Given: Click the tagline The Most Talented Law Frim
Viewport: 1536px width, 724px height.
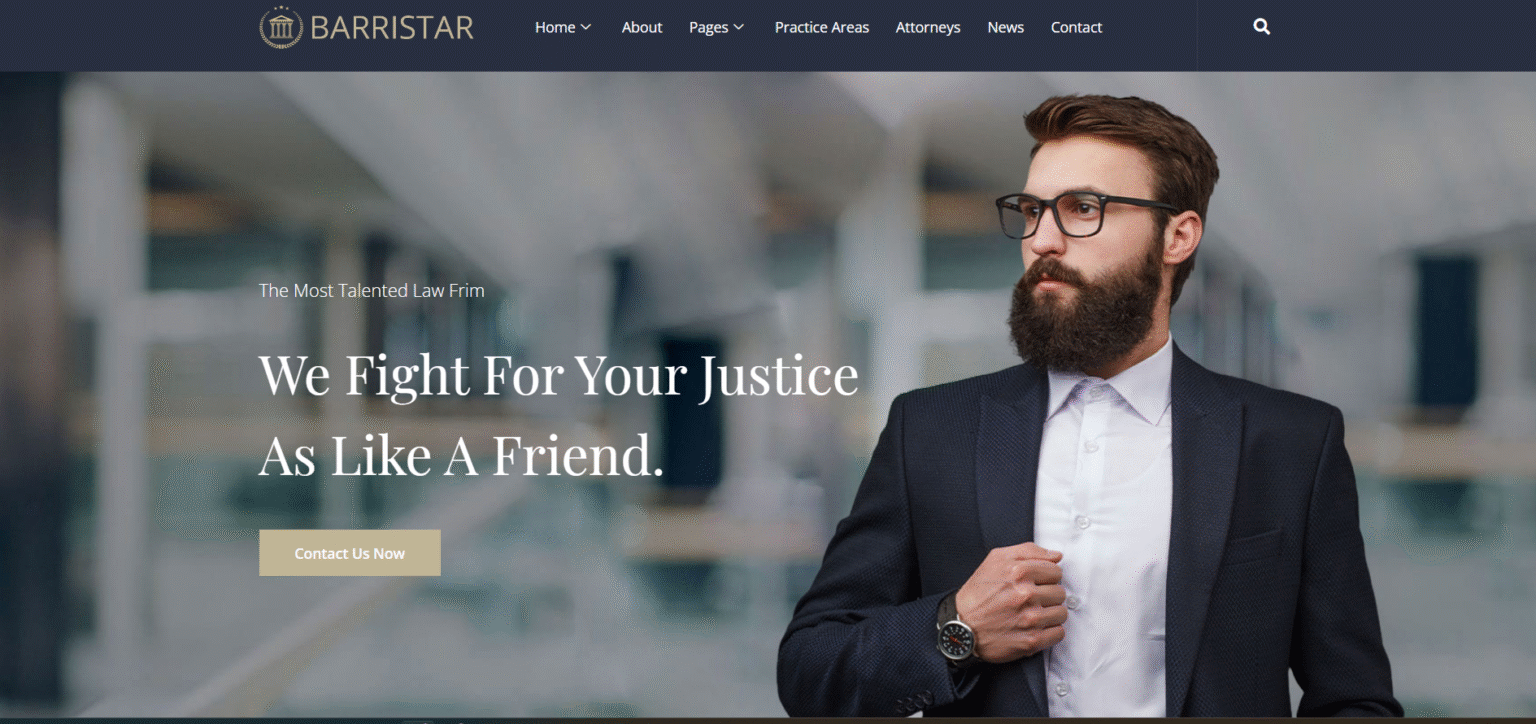Looking at the screenshot, I should tap(372, 291).
